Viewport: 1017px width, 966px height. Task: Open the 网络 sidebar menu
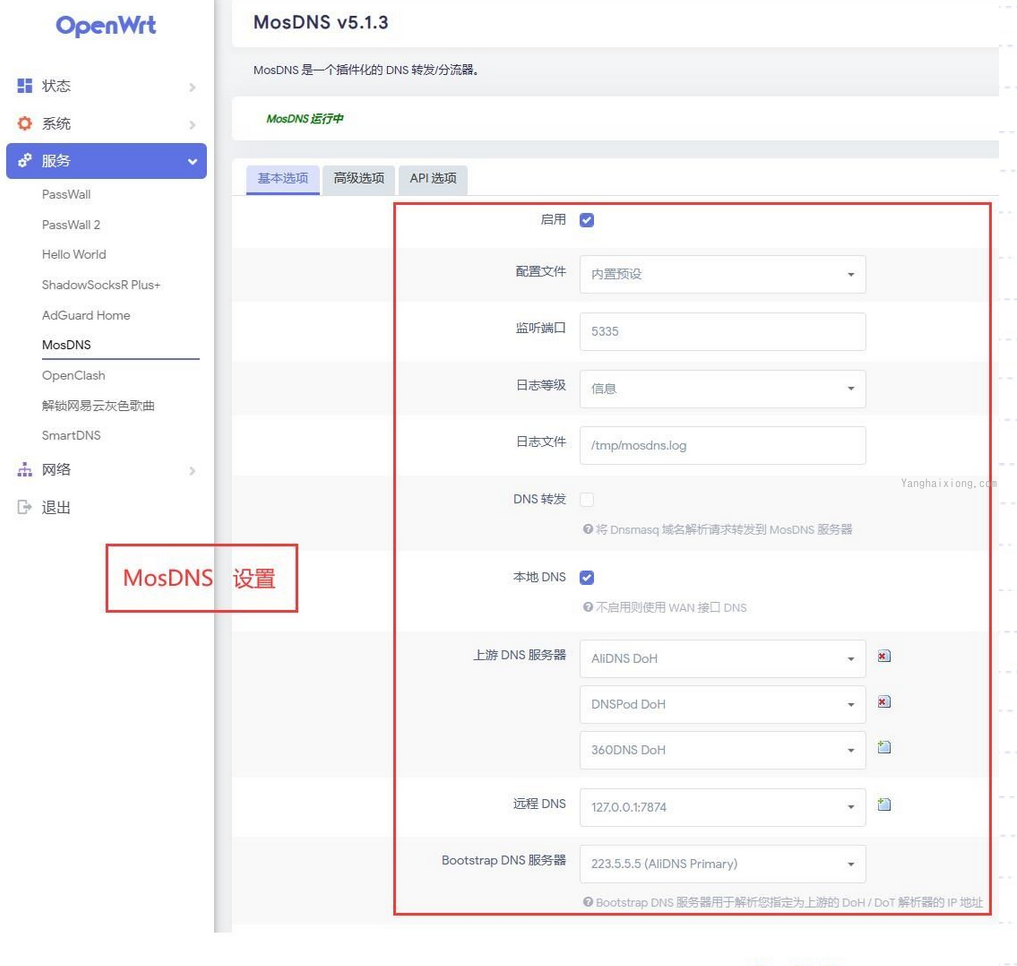106,470
